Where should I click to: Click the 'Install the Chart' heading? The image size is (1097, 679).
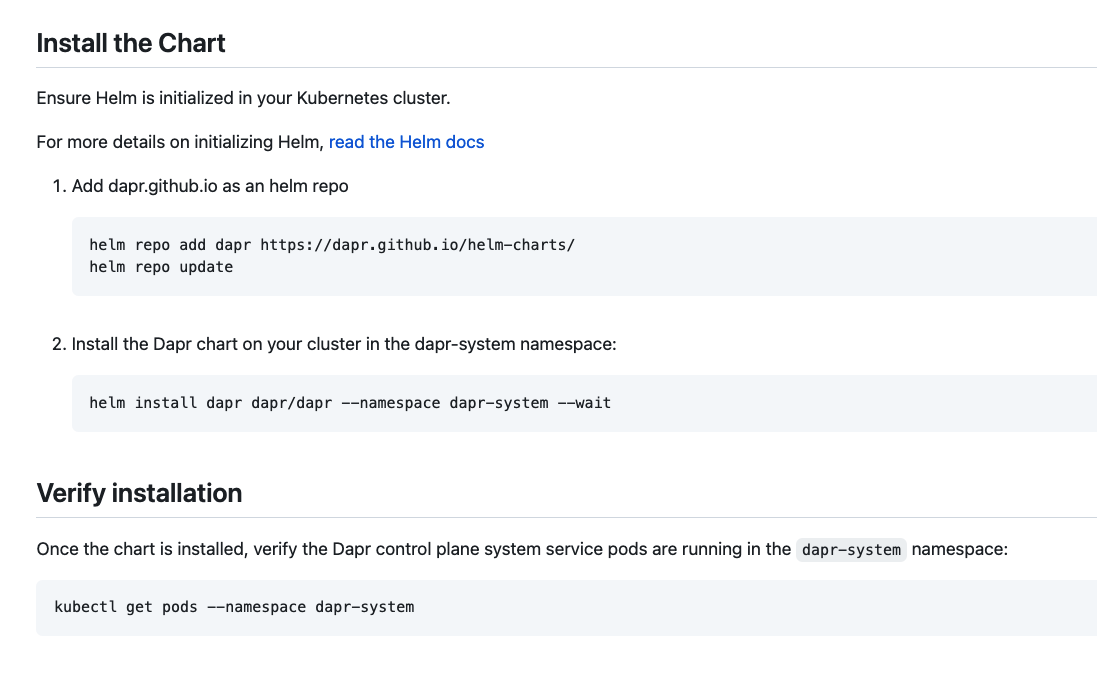coord(131,43)
